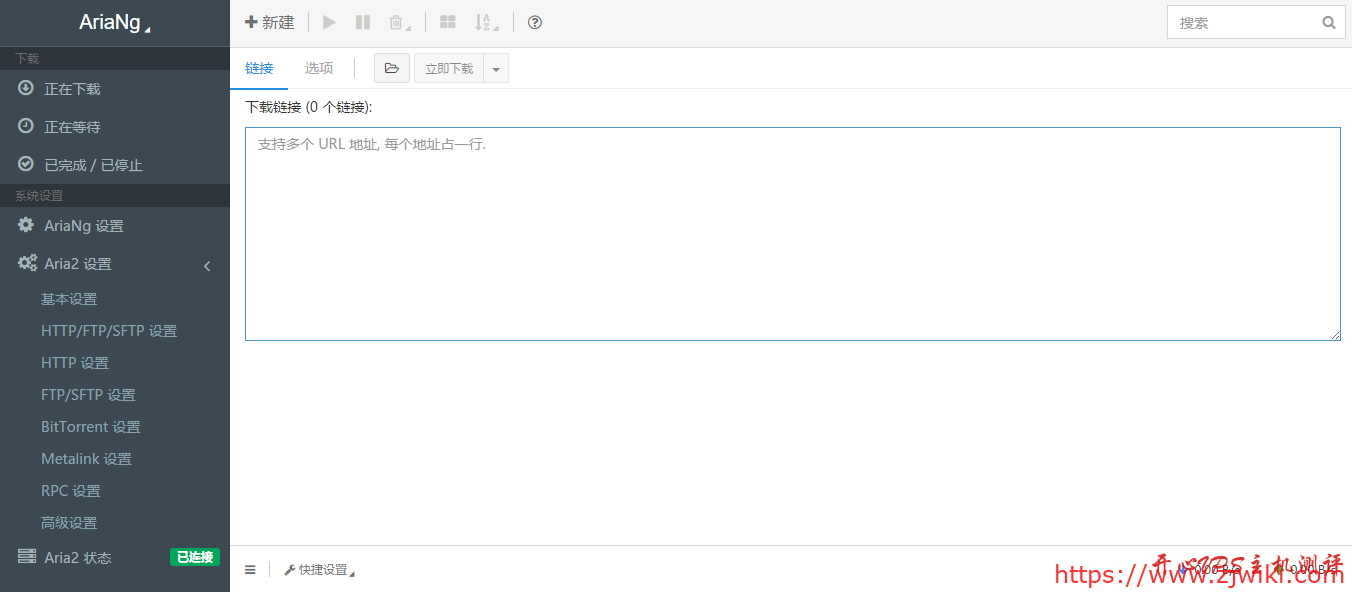The height and width of the screenshot is (592, 1352).
Task: Click the 立即下载 button
Action: 449,68
